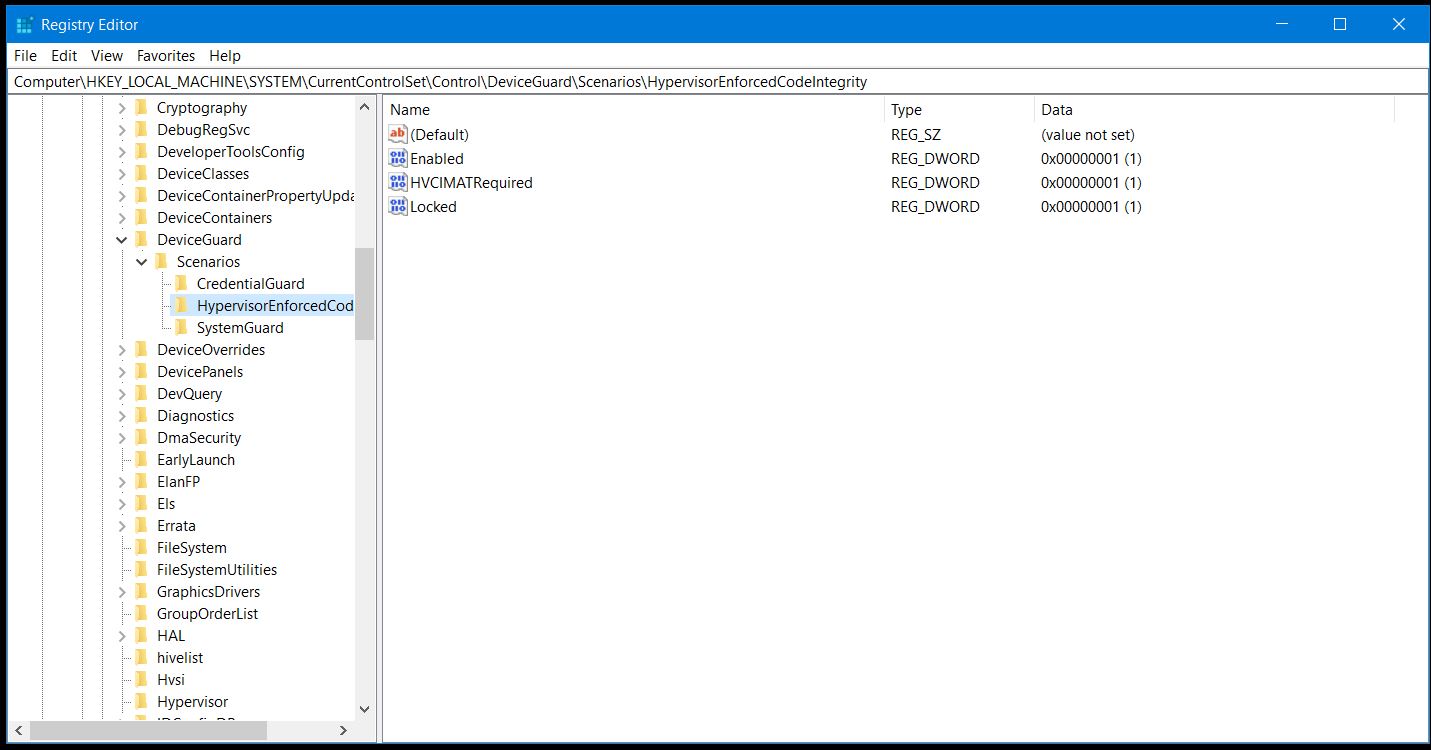Expand the DeviceOverrides tree node

tap(122, 350)
